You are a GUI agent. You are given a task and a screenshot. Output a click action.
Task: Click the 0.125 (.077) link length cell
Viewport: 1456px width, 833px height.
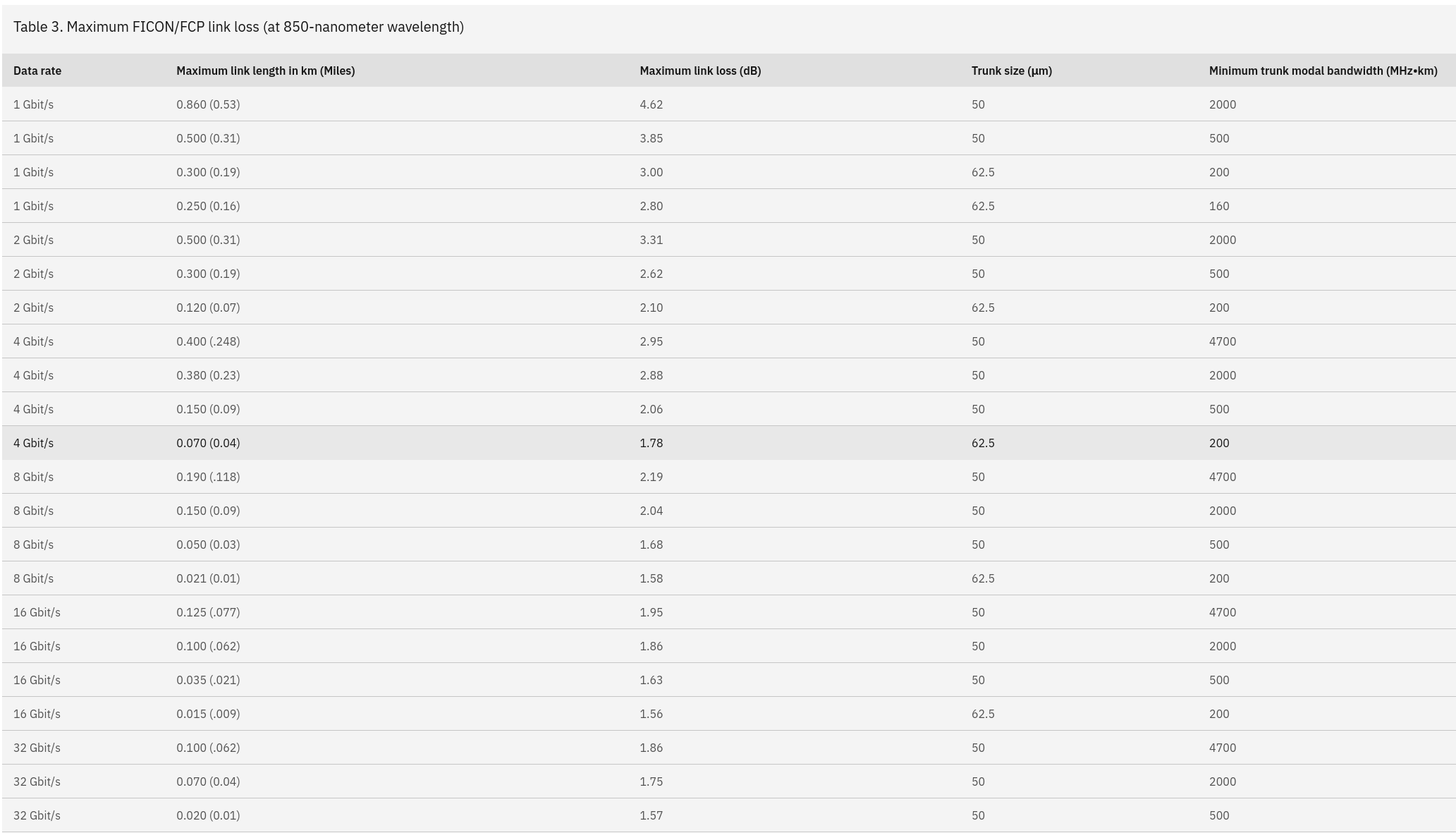[208, 612]
